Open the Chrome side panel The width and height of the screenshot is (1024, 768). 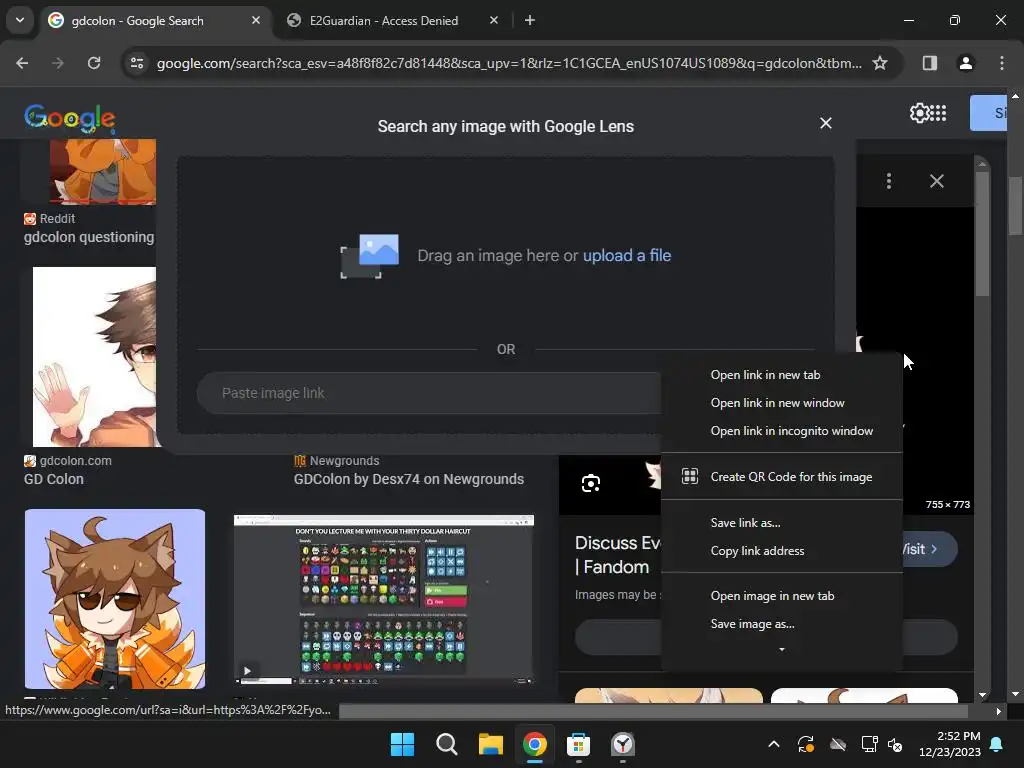click(929, 63)
